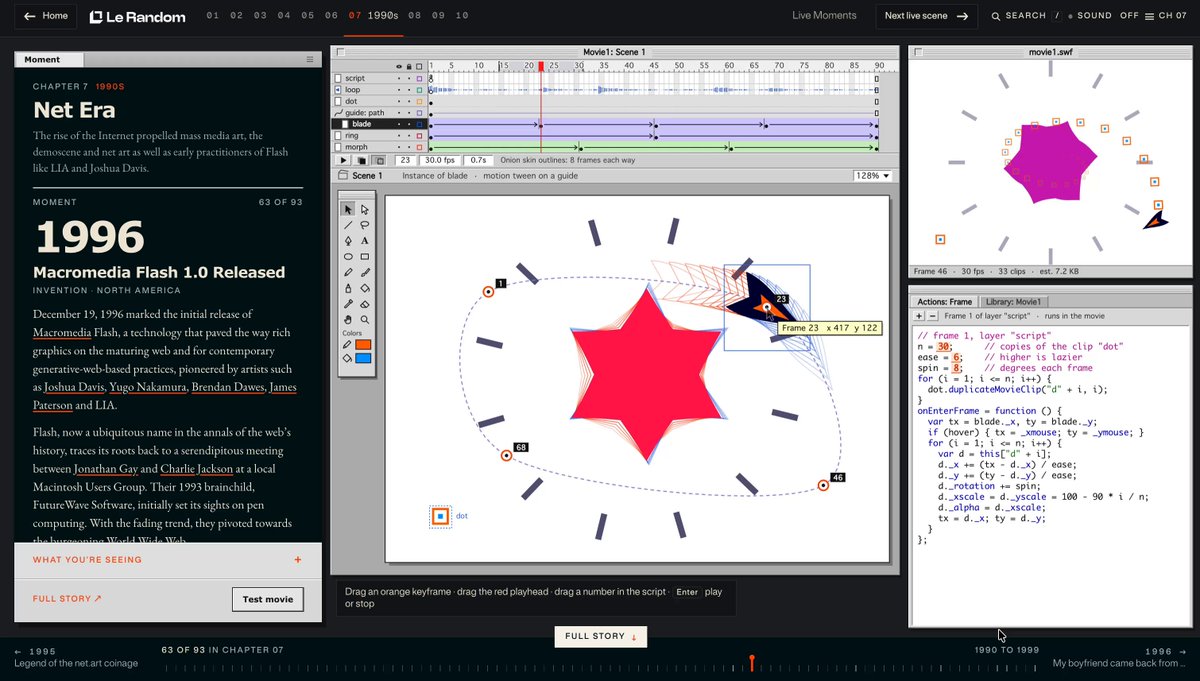Open the 128% stage zoom dropdown
Image resolution: width=1200 pixels, height=681 pixels.
tap(873, 175)
